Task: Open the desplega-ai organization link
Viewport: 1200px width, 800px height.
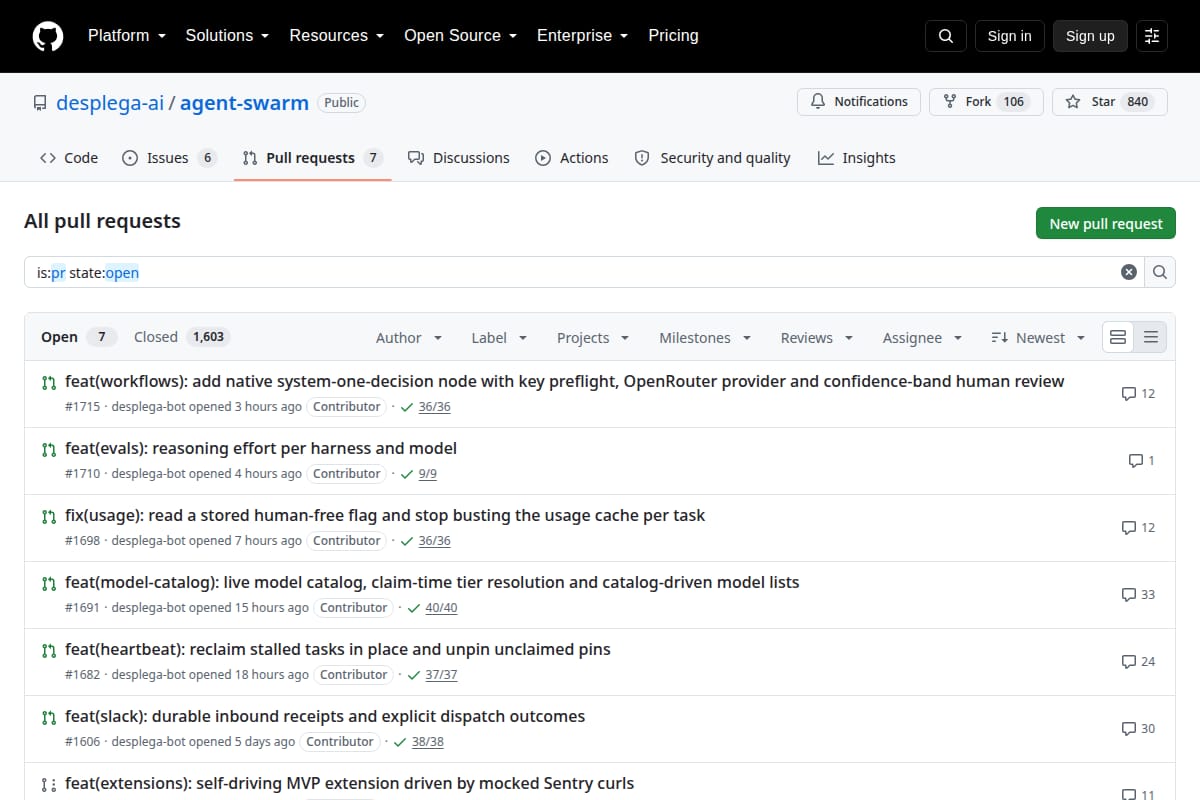Action: tap(110, 103)
